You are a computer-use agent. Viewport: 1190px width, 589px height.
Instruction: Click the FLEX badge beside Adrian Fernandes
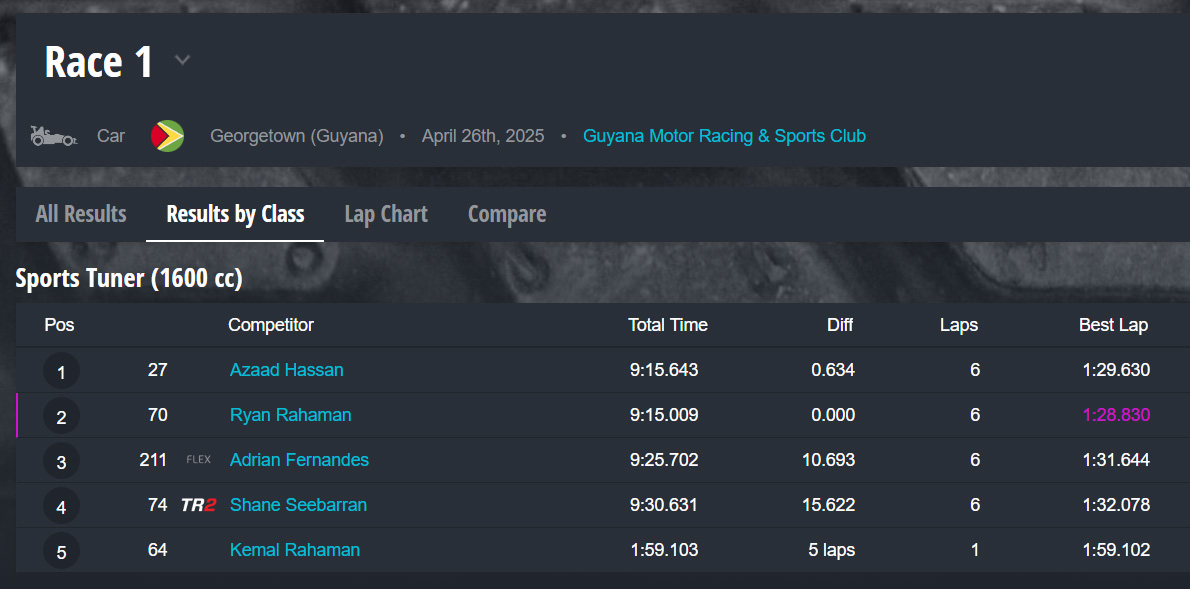pyautogui.click(x=199, y=460)
